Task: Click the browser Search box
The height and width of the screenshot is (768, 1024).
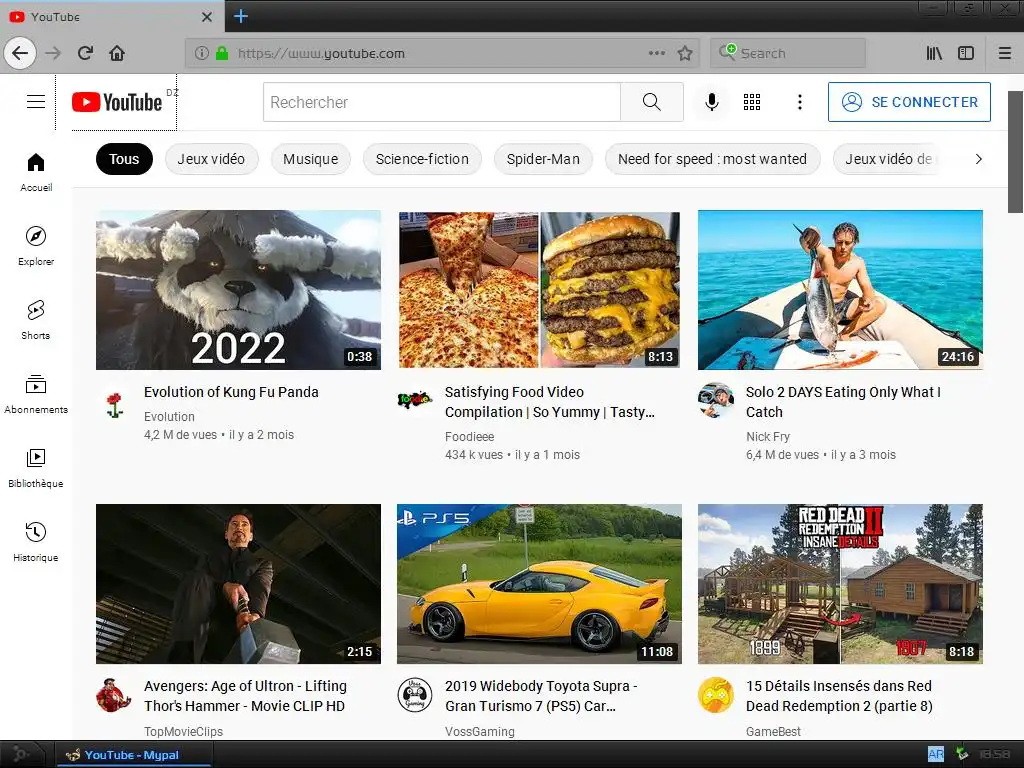Action: 788,53
